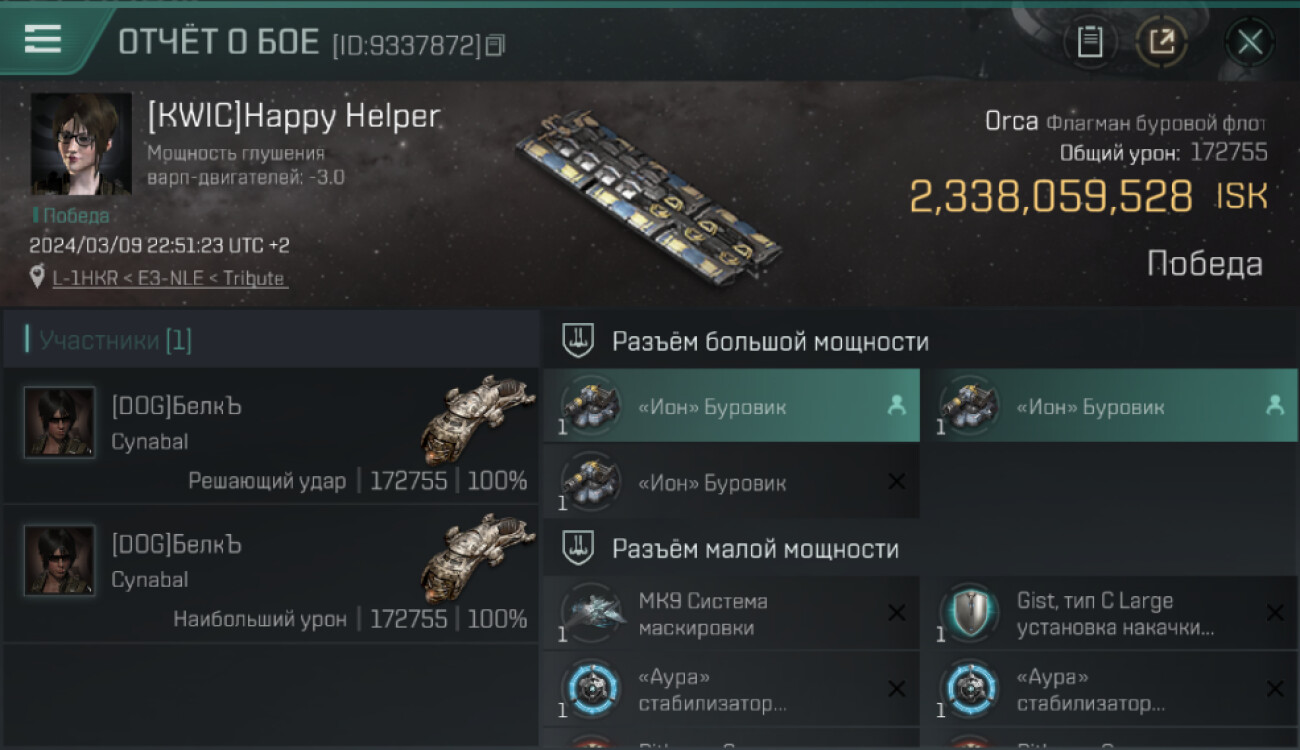Select the destroyed «Ион» Буровик with the X mark
The width and height of the screenshot is (1300, 750).
pyautogui.click(x=732, y=482)
